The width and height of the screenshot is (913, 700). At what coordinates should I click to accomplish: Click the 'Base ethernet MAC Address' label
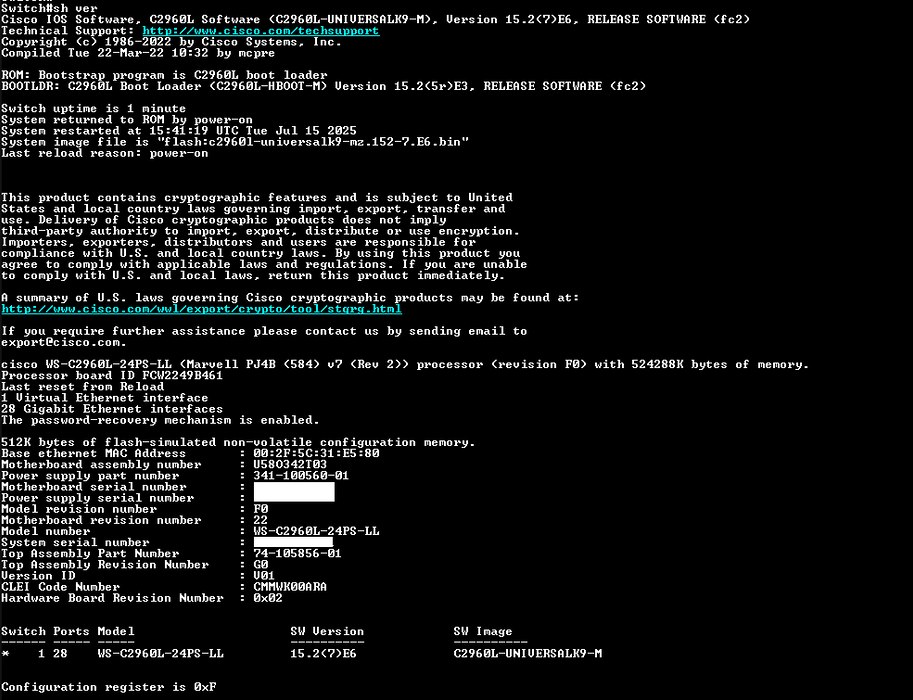click(94, 453)
